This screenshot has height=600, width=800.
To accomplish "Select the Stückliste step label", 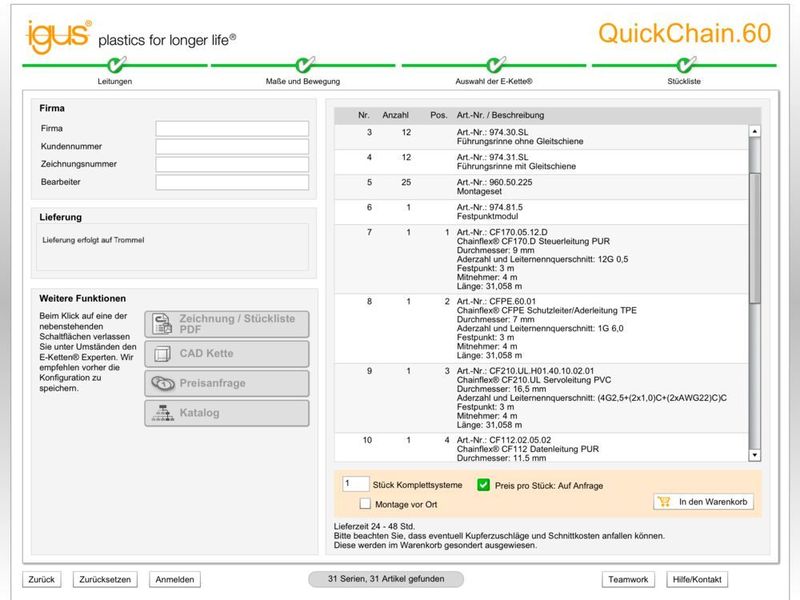I will (684, 81).
